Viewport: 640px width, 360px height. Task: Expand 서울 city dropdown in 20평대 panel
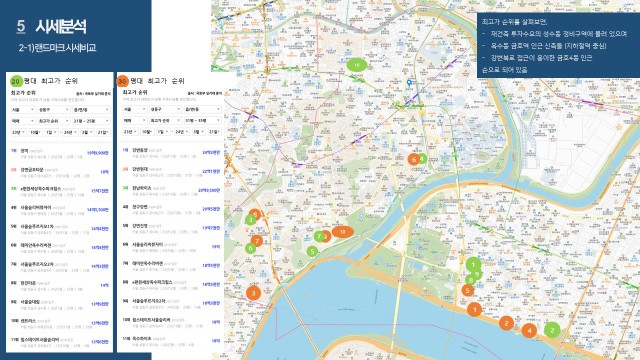coord(23,110)
